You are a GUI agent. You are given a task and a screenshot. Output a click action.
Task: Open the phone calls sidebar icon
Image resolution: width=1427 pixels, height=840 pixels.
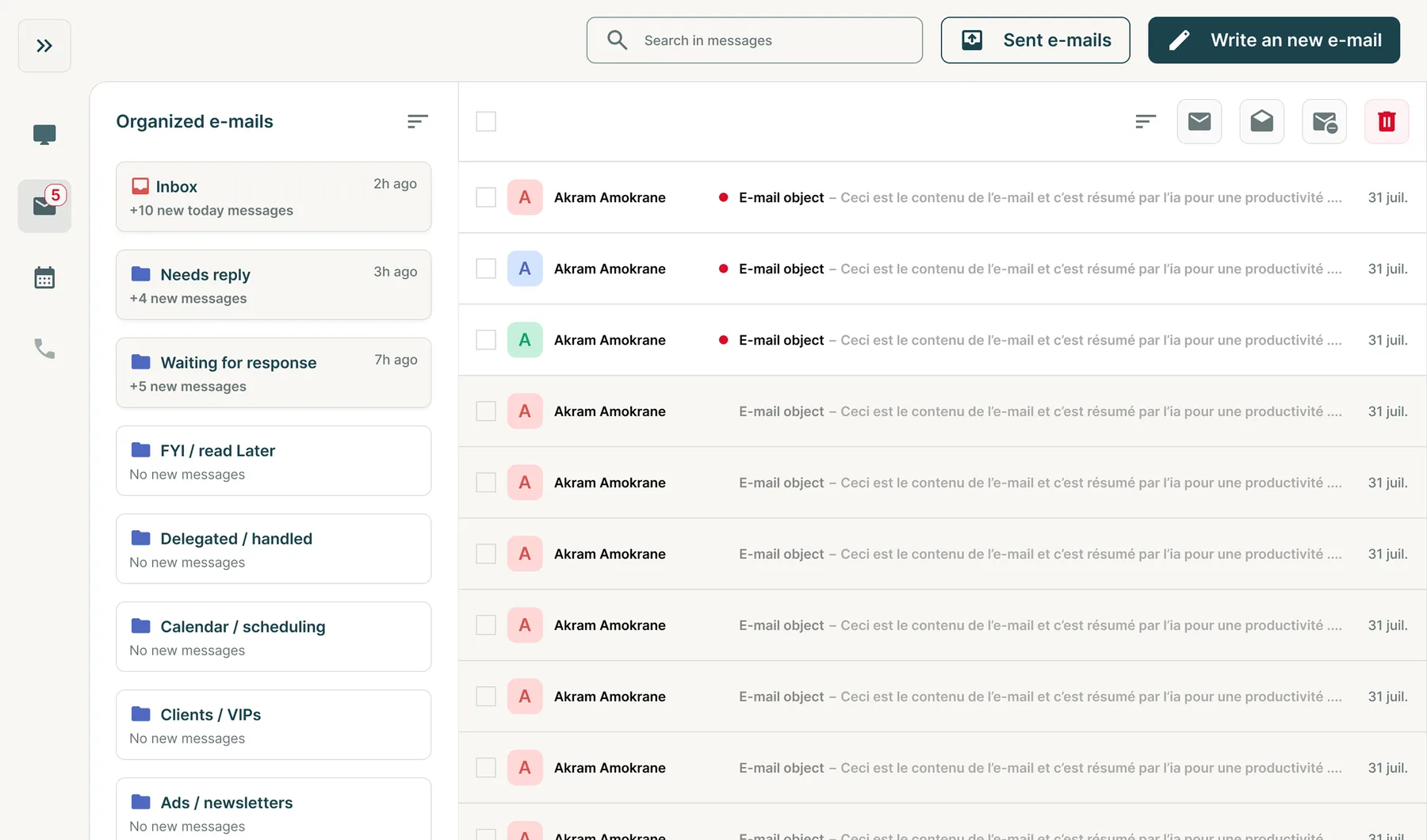click(44, 349)
